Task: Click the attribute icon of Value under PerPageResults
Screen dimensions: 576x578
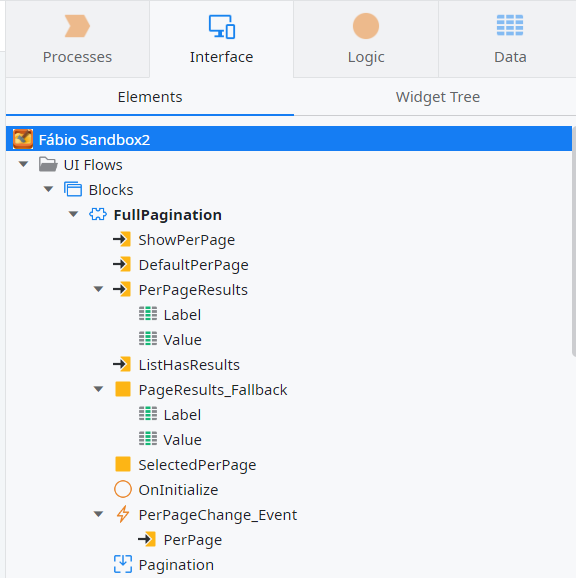Action: tap(148, 339)
